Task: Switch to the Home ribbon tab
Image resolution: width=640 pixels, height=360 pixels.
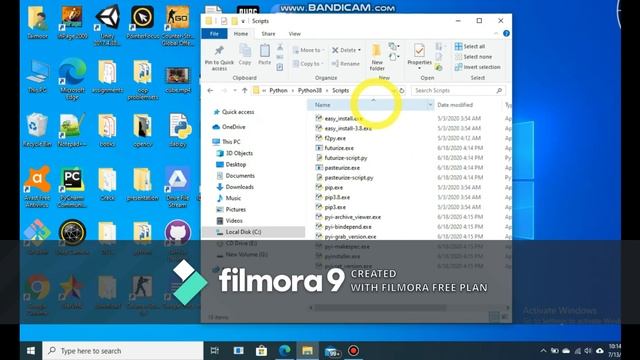Action: [241, 34]
